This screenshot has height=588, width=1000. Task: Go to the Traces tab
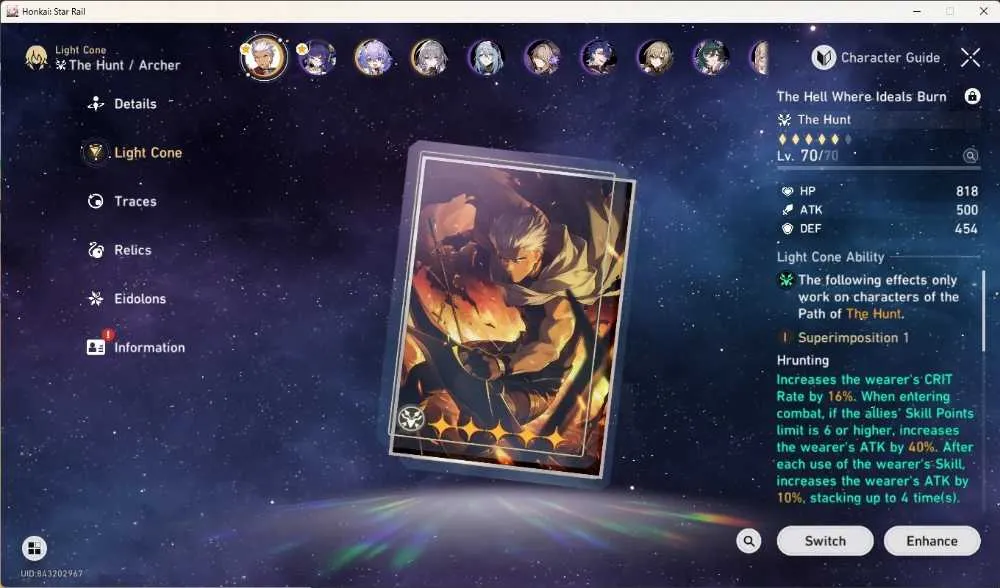click(122, 201)
